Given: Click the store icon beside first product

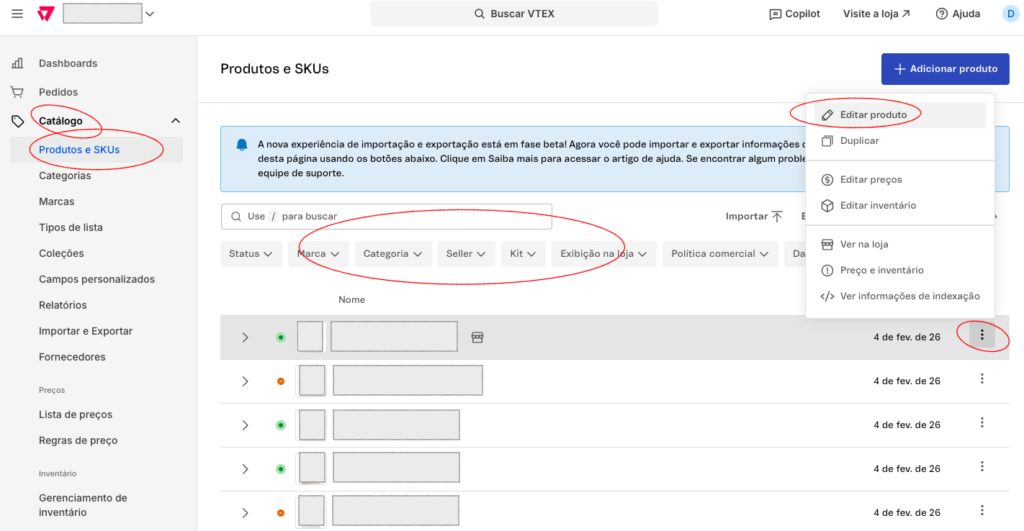Looking at the screenshot, I should (x=477, y=338).
